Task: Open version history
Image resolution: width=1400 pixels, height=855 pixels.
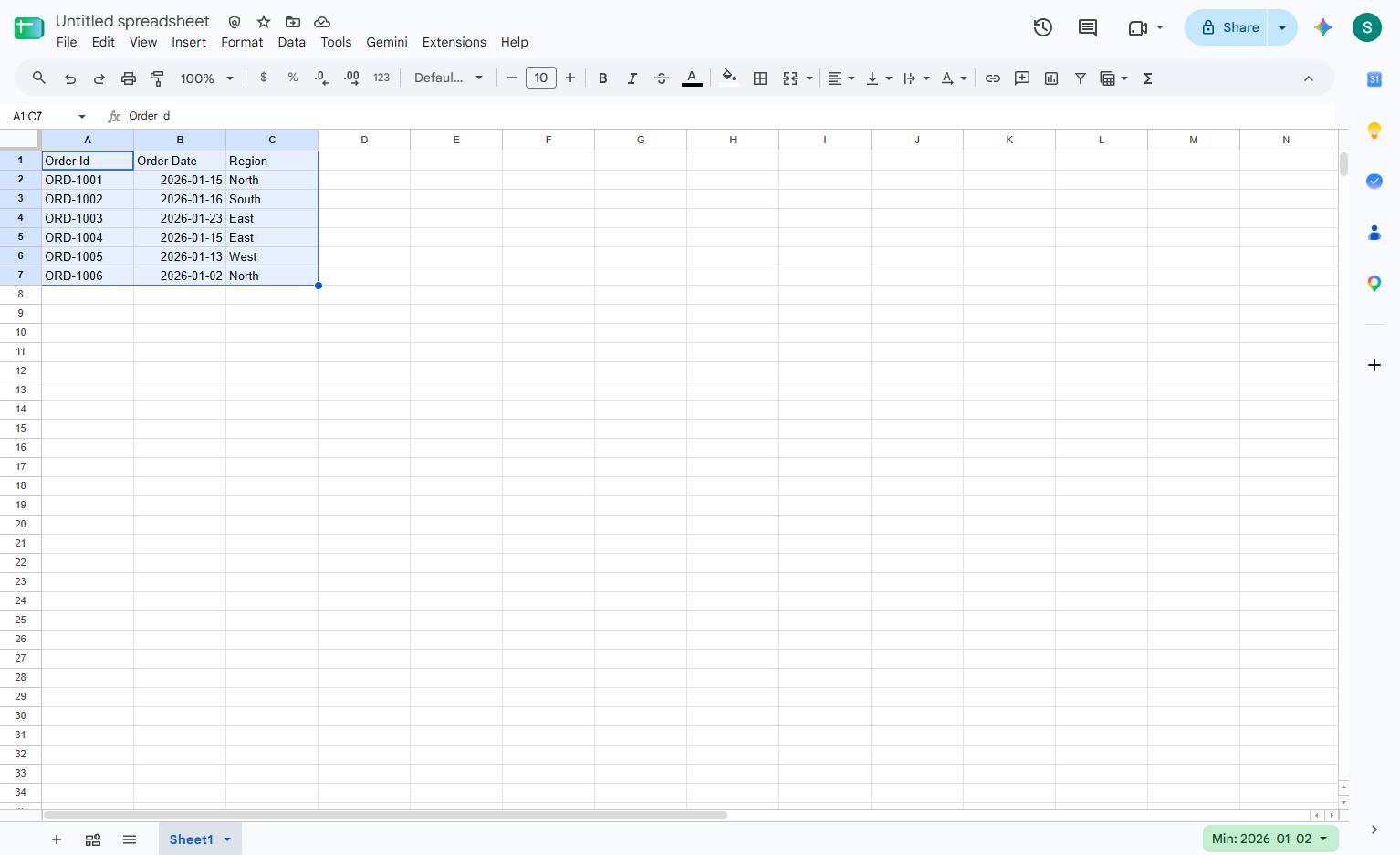Action: (1043, 27)
